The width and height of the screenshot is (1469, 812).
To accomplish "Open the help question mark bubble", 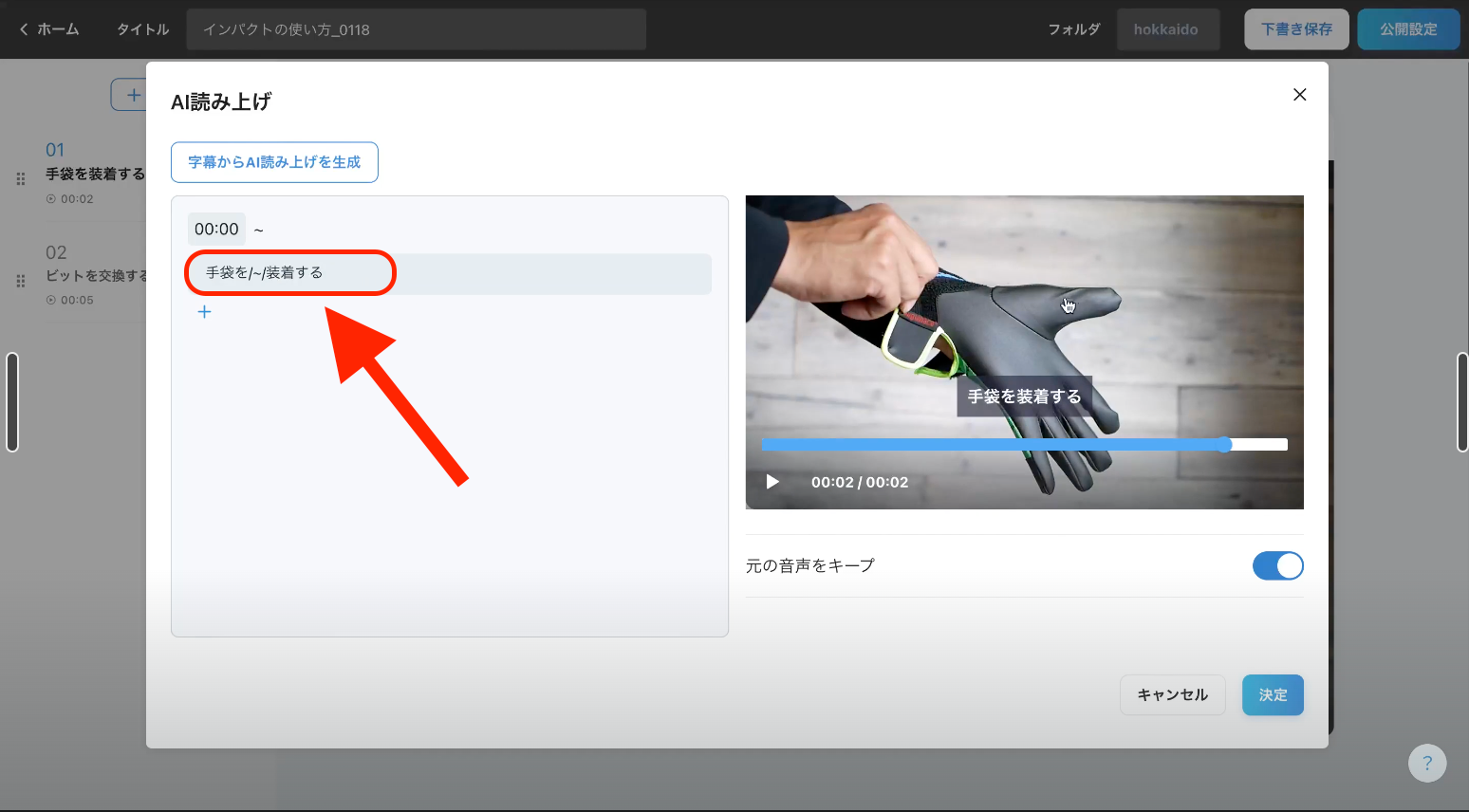I will coord(1427,763).
